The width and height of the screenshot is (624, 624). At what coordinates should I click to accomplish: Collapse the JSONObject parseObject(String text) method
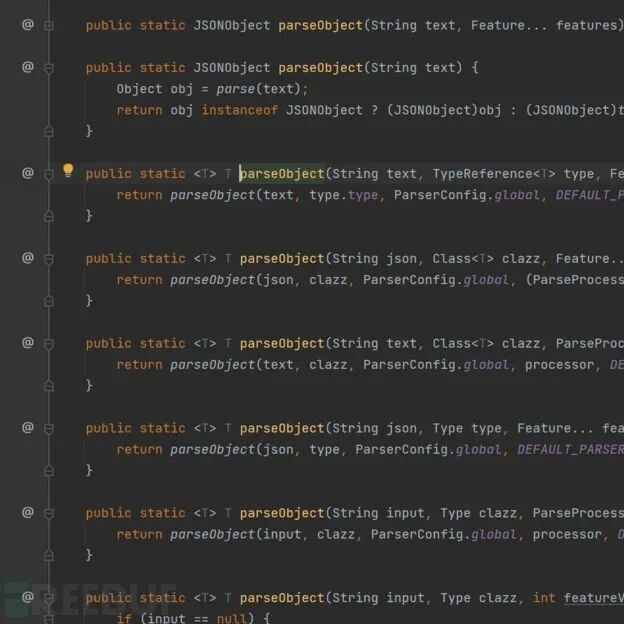(x=49, y=68)
